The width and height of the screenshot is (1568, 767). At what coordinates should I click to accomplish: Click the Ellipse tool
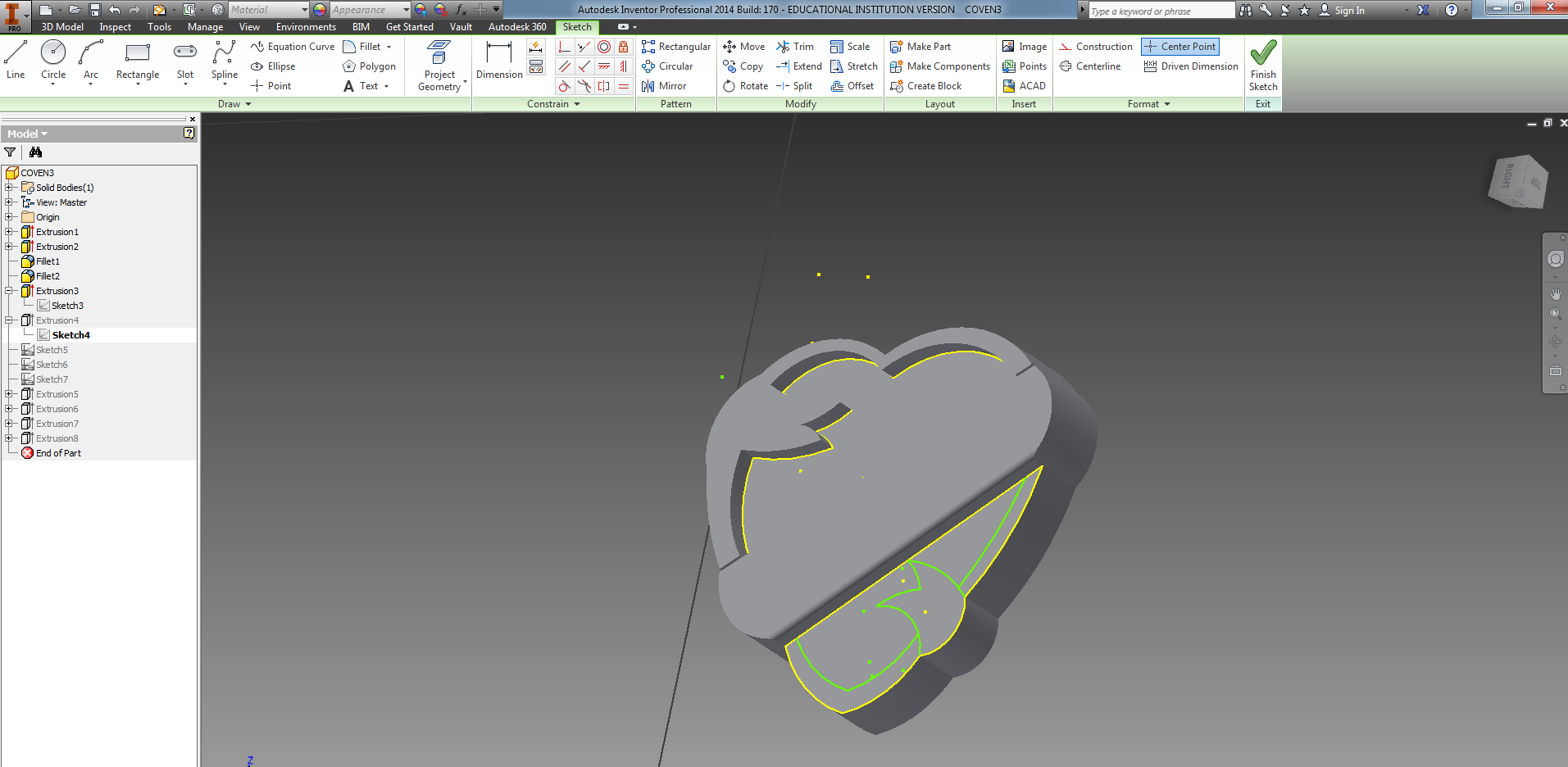[x=273, y=66]
